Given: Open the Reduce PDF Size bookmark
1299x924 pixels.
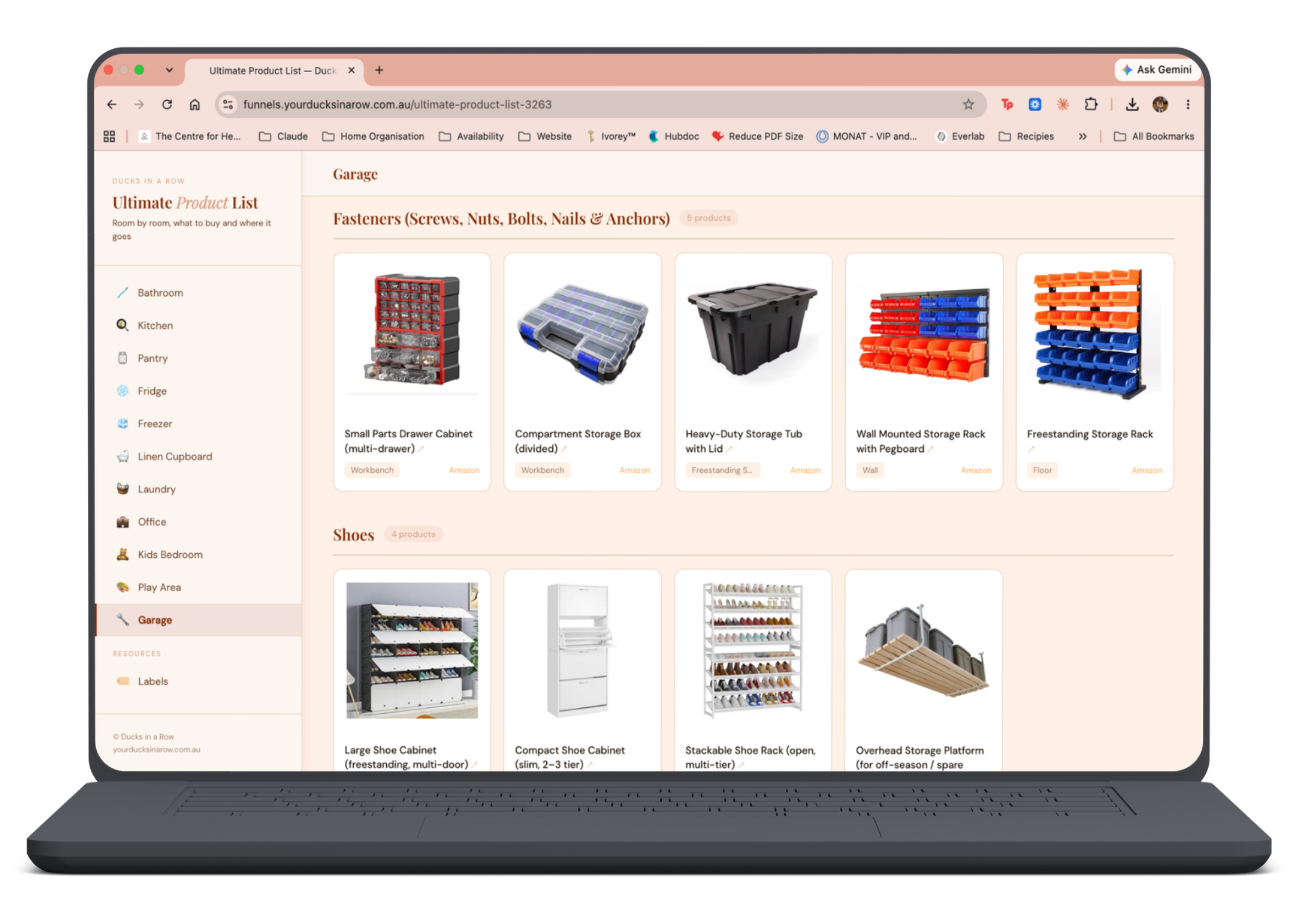Looking at the screenshot, I should [x=758, y=136].
